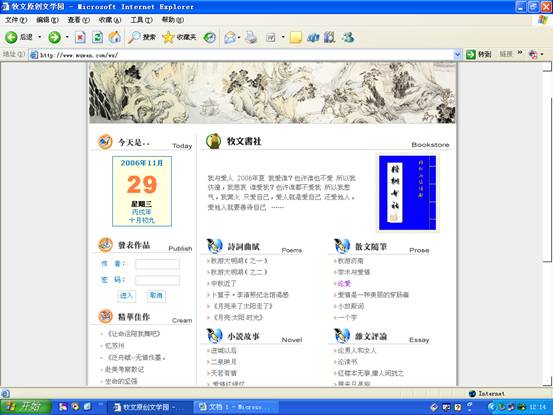Click the 詩詞曲賦 Poems pen icon
This screenshot has height=415, width=553.
[x=214, y=246]
